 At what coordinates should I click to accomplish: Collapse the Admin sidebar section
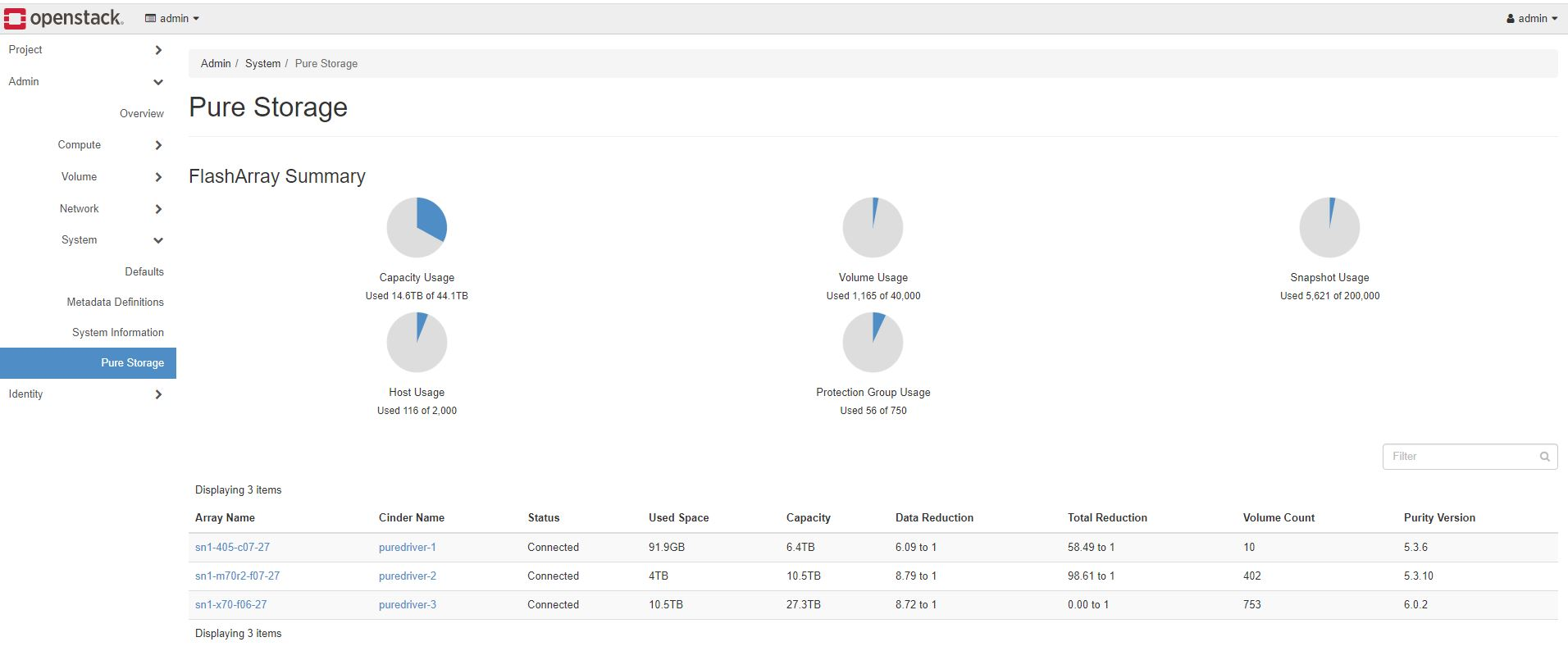pos(88,82)
